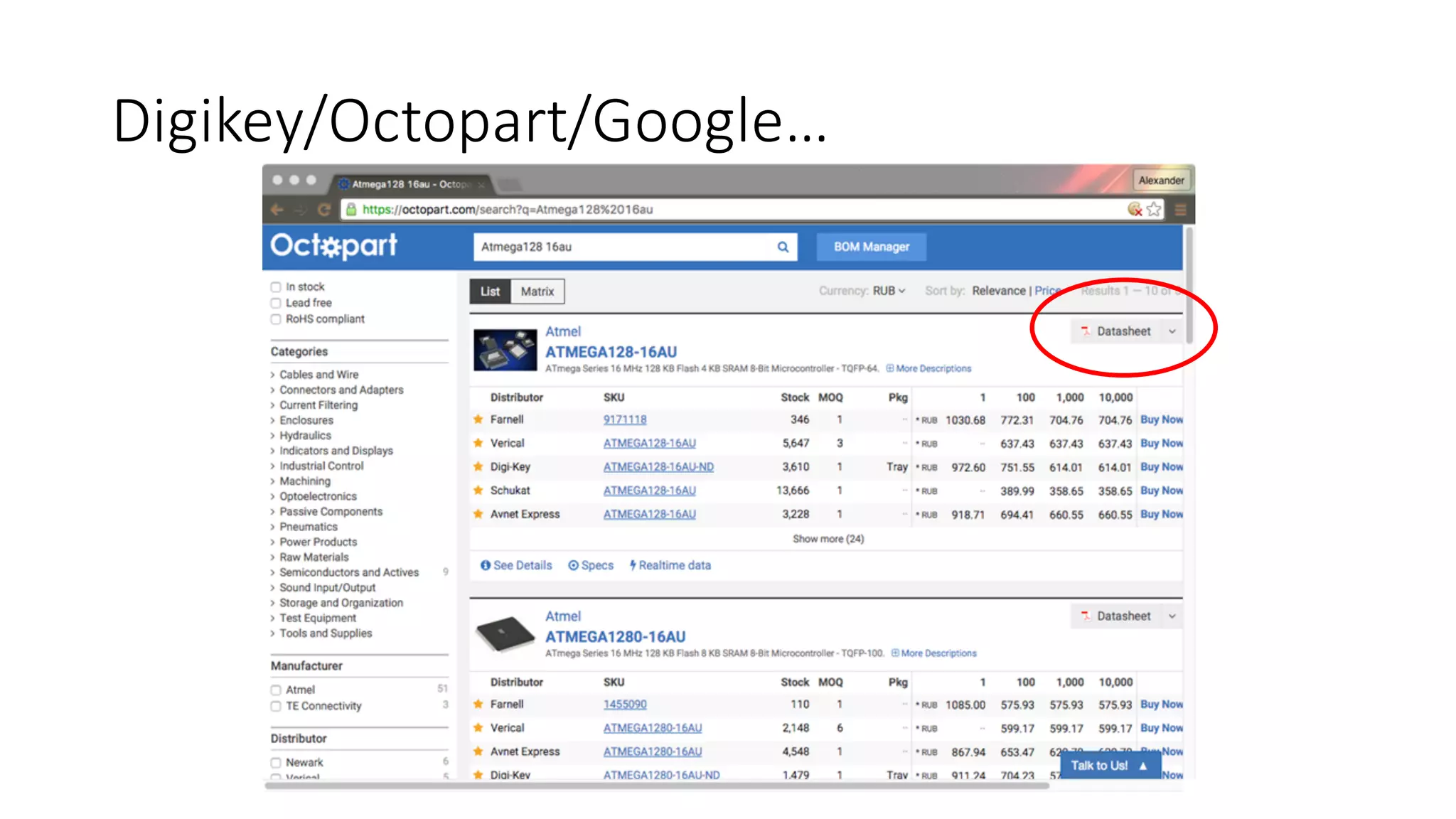Click the search magnifier icon
The height and width of the screenshot is (819, 1456).
pyautogui.click(x=783, y=247)
